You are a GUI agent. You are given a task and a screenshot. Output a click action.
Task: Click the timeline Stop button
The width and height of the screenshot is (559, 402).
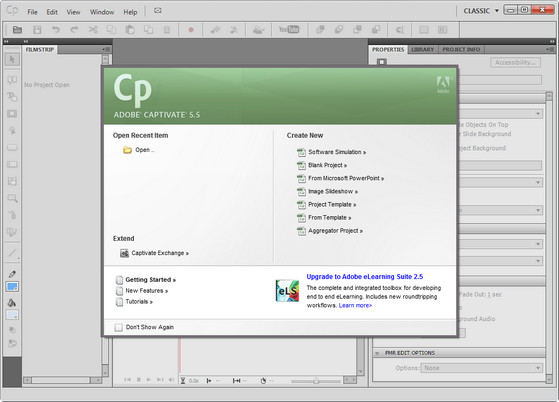click(x=139, y=380)
